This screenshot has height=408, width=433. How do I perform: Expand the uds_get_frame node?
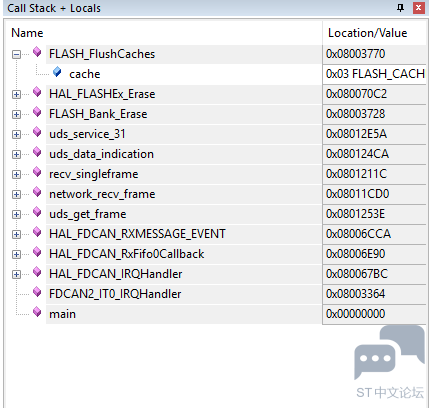pos(16,214)
